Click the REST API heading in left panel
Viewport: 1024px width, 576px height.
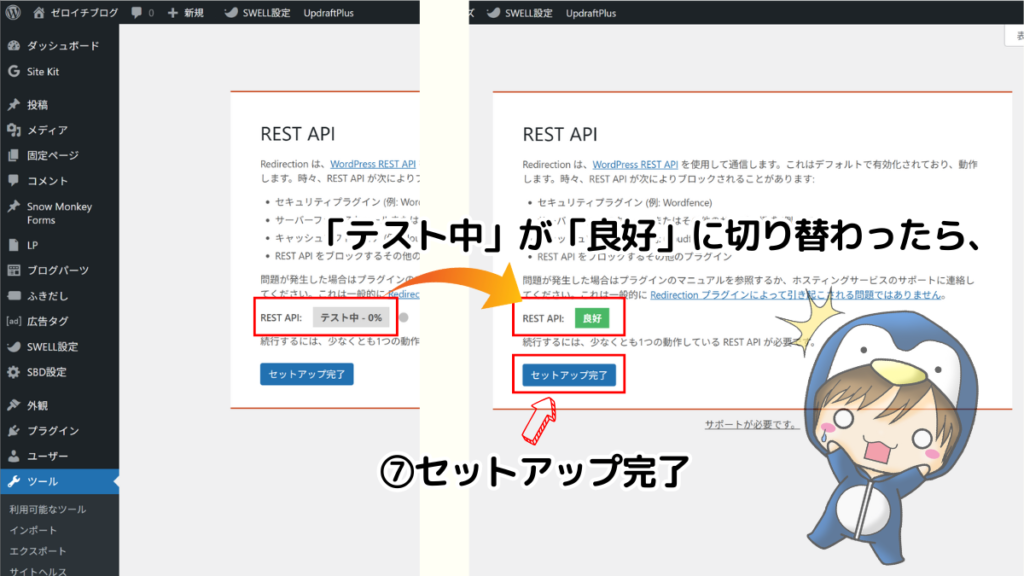tap(298, 133)
